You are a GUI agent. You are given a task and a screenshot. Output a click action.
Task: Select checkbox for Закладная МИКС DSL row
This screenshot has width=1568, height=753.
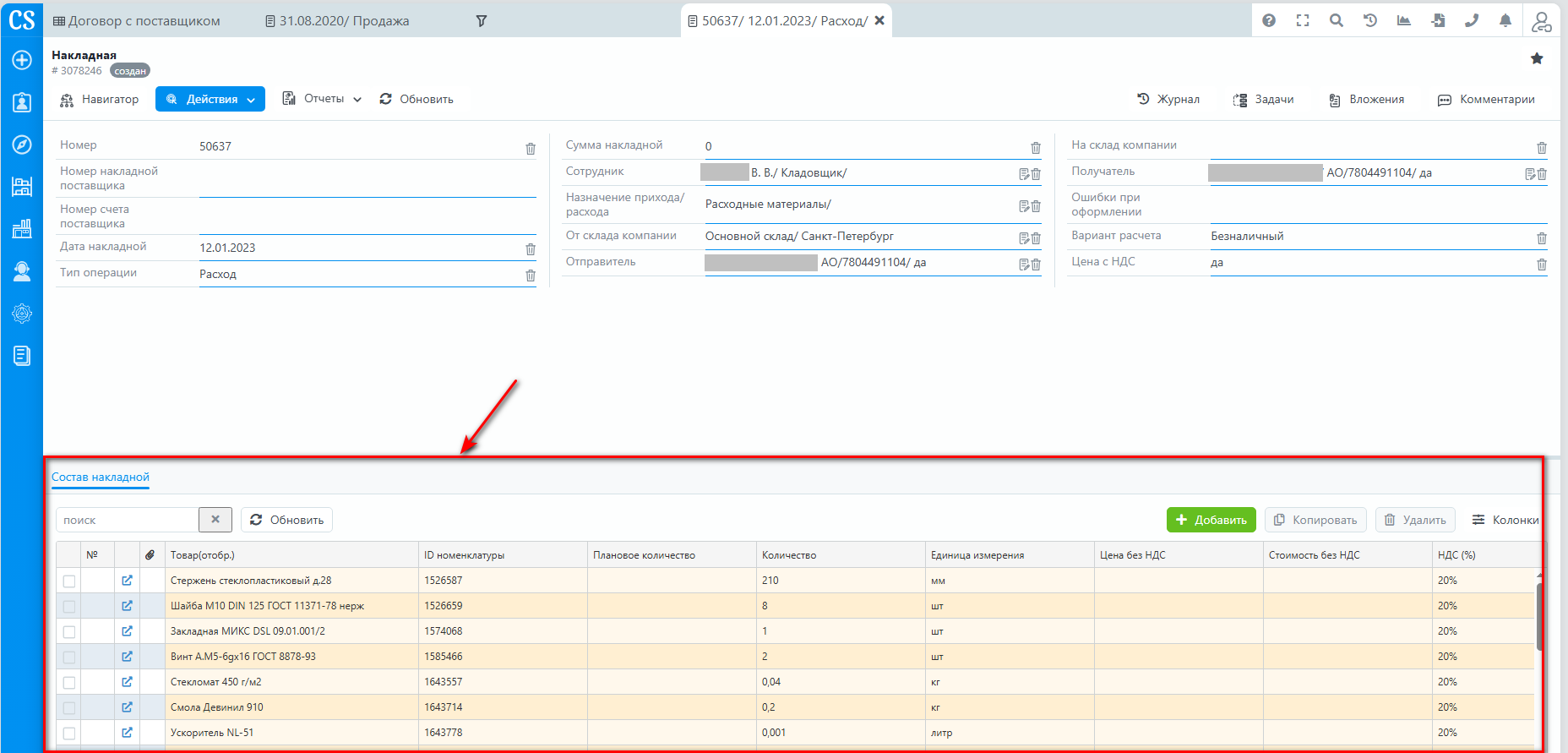[69, 632]
